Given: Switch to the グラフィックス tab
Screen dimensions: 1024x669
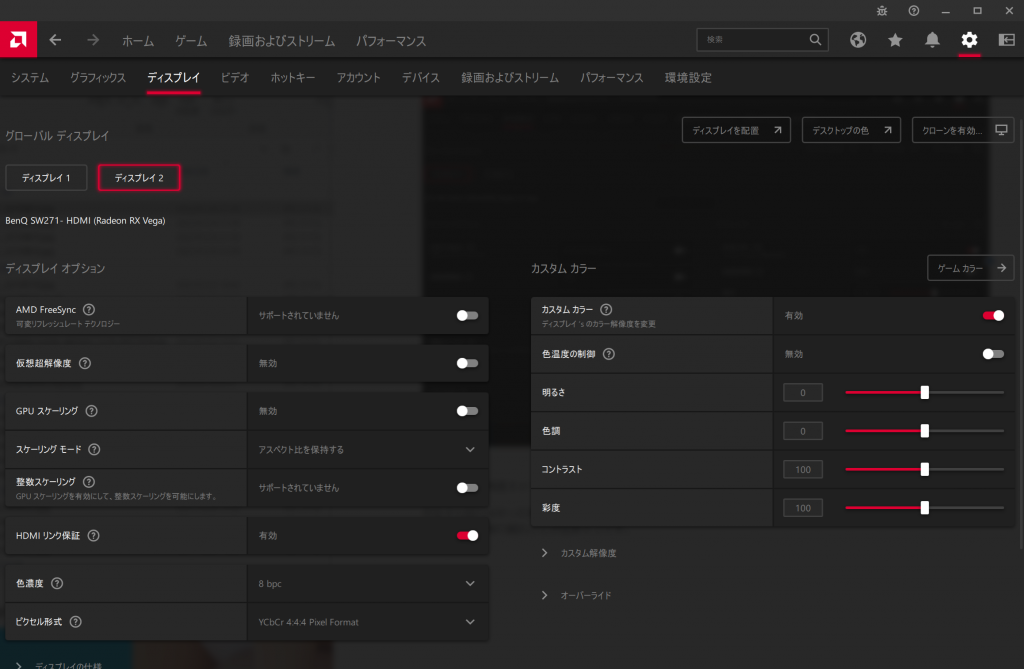Looking at the screenshot, I should [98, 78].
